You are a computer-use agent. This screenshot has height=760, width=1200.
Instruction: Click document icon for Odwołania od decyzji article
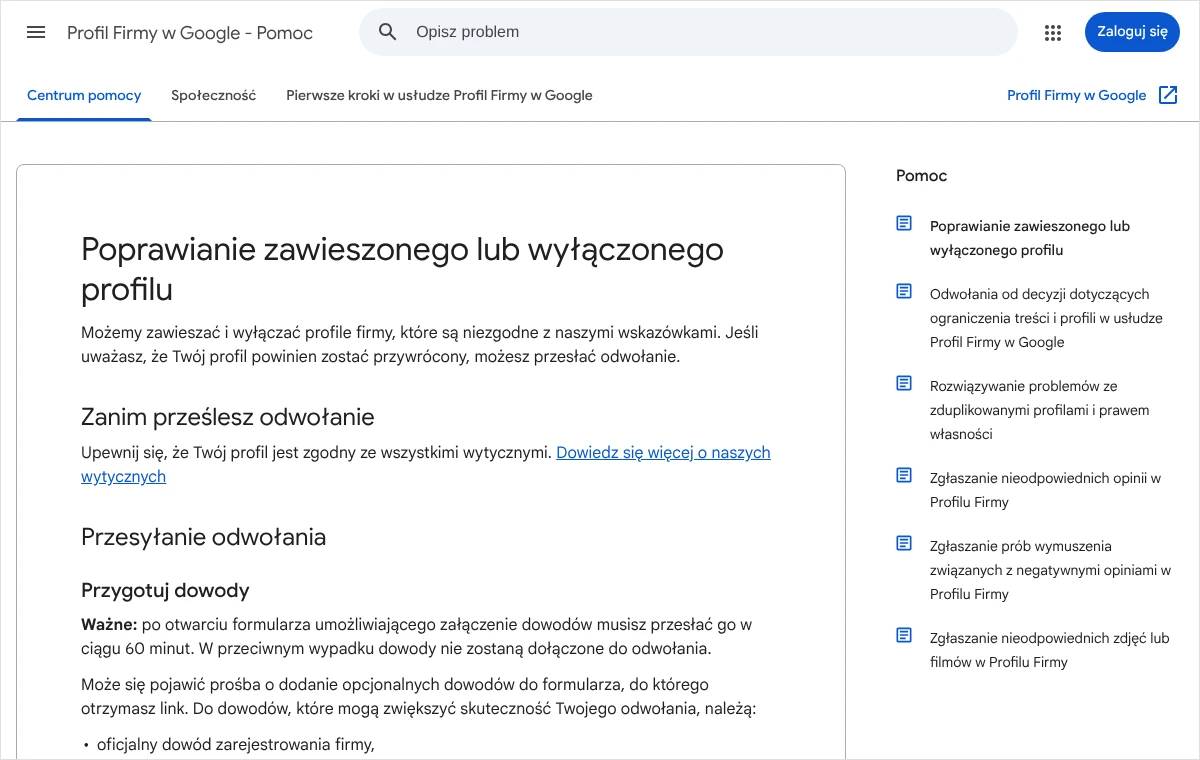[904, 292]
